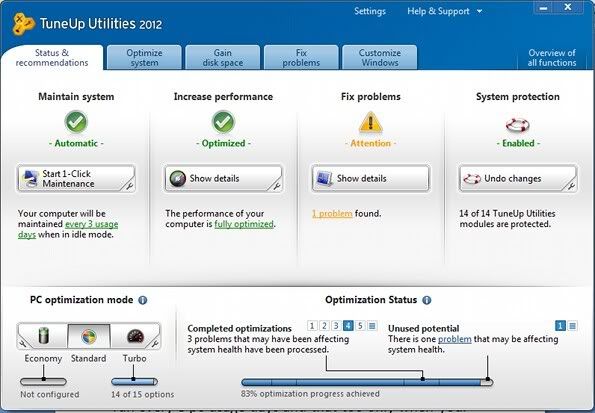Viewport: 595px width, 413px height.
Task: Expand the Help & Support dropdown arrow
Action: click(480, 11)
